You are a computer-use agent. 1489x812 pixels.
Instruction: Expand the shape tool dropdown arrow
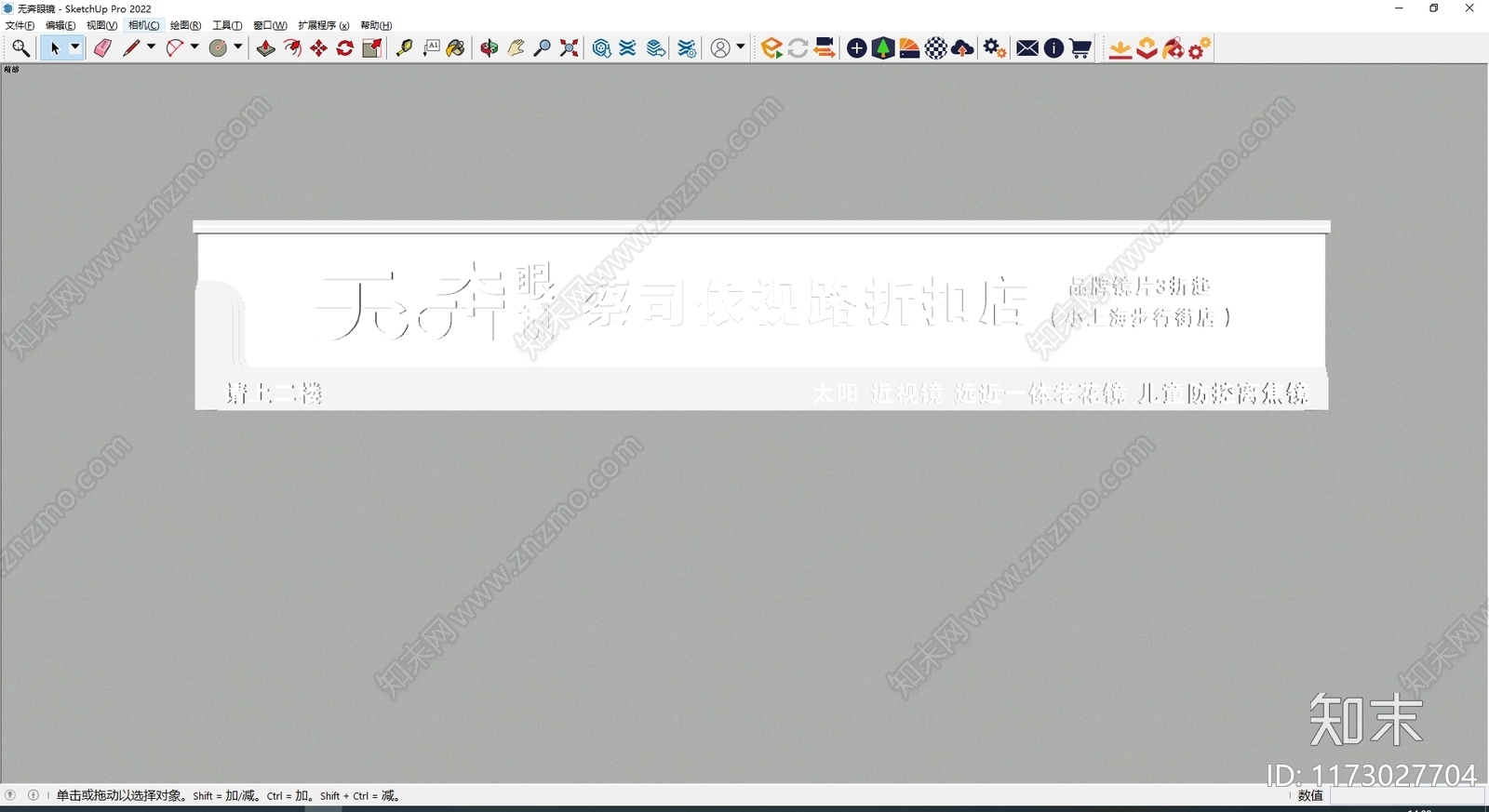(x=238, y=47)
